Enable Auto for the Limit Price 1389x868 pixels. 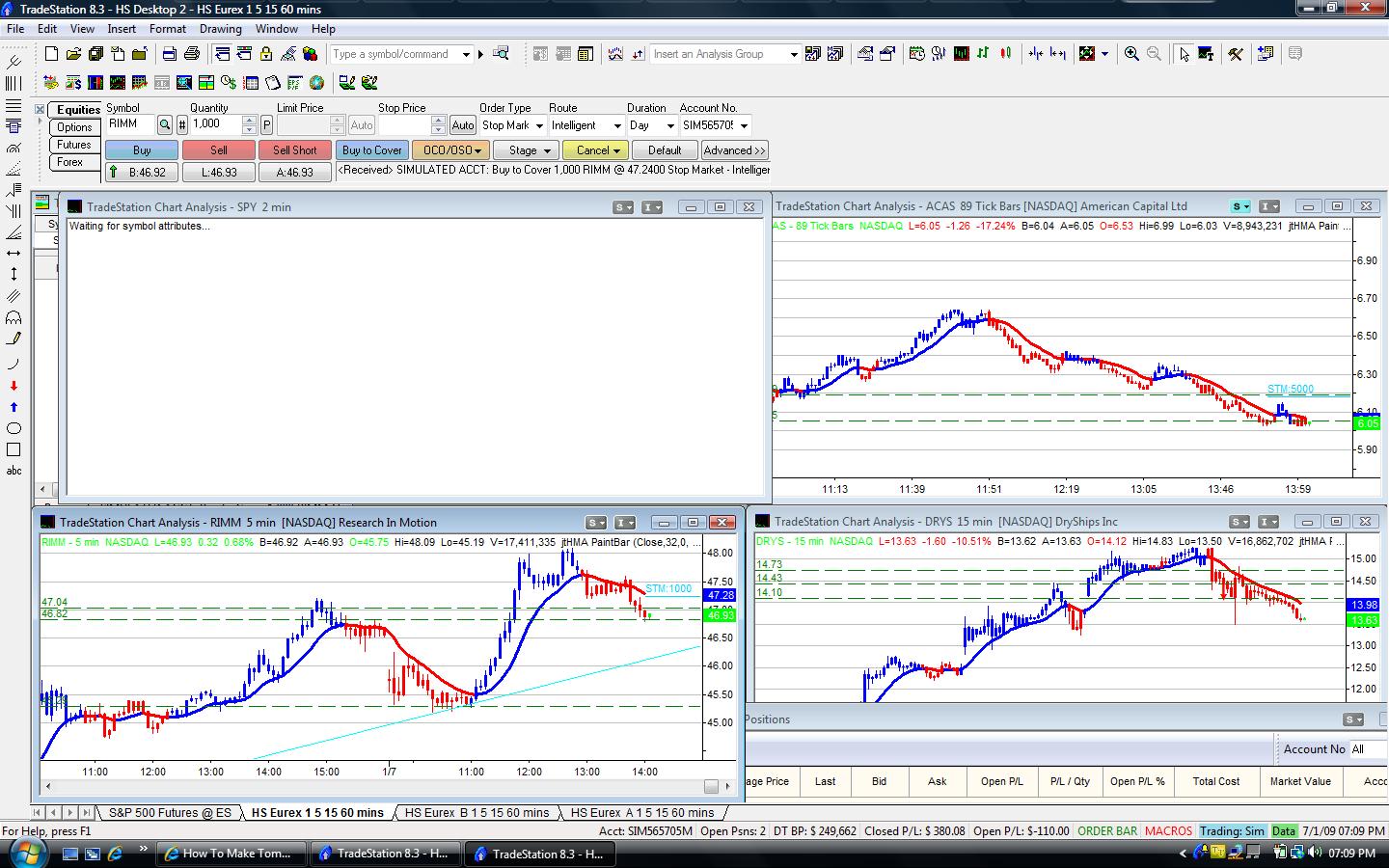click(361, 124)
